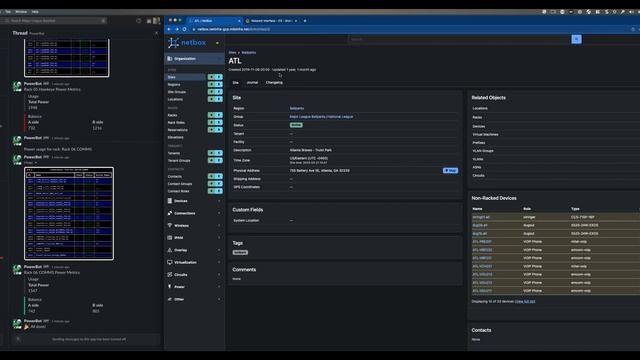Expand the Other menu section

coord(194,299)
